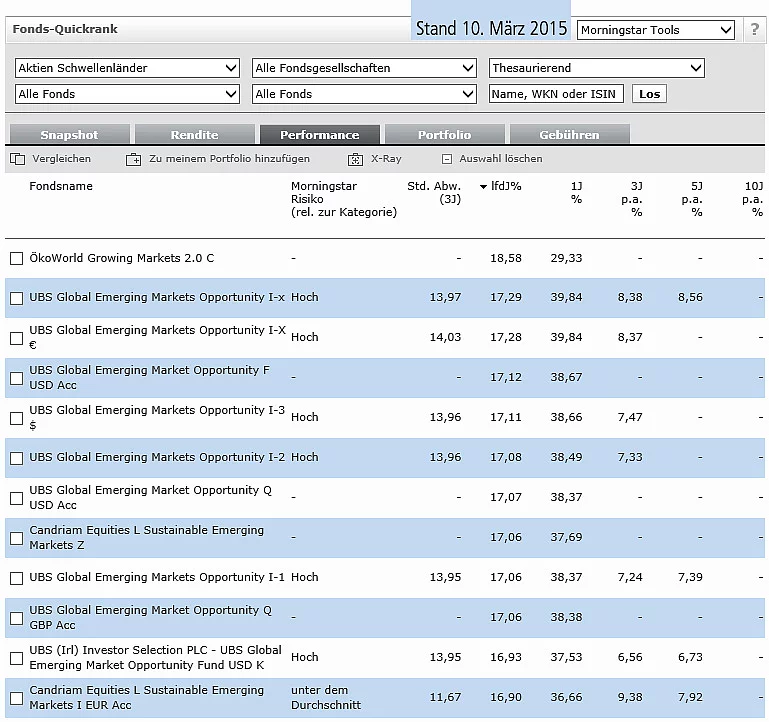
Task: Tick the ÖkoWorld Growing Markets 2.0 C checkbox
Action: [16, 258]
